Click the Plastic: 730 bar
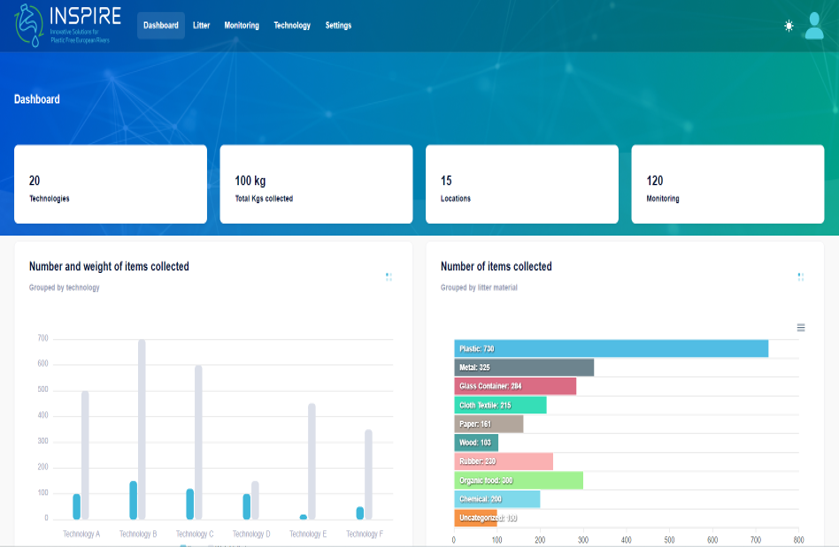This screenshot has height=547, width=839. [610, 348]
